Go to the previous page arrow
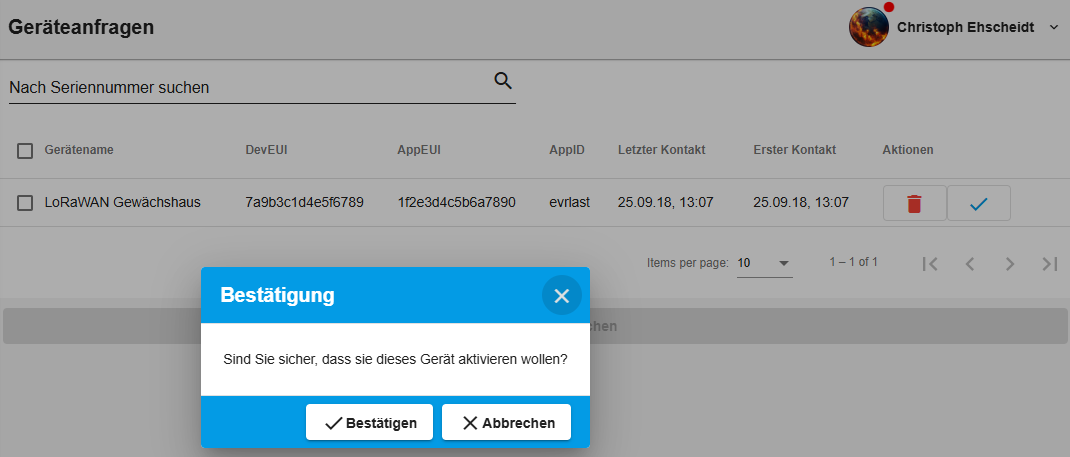1070x457 pixels. (969, 263)
